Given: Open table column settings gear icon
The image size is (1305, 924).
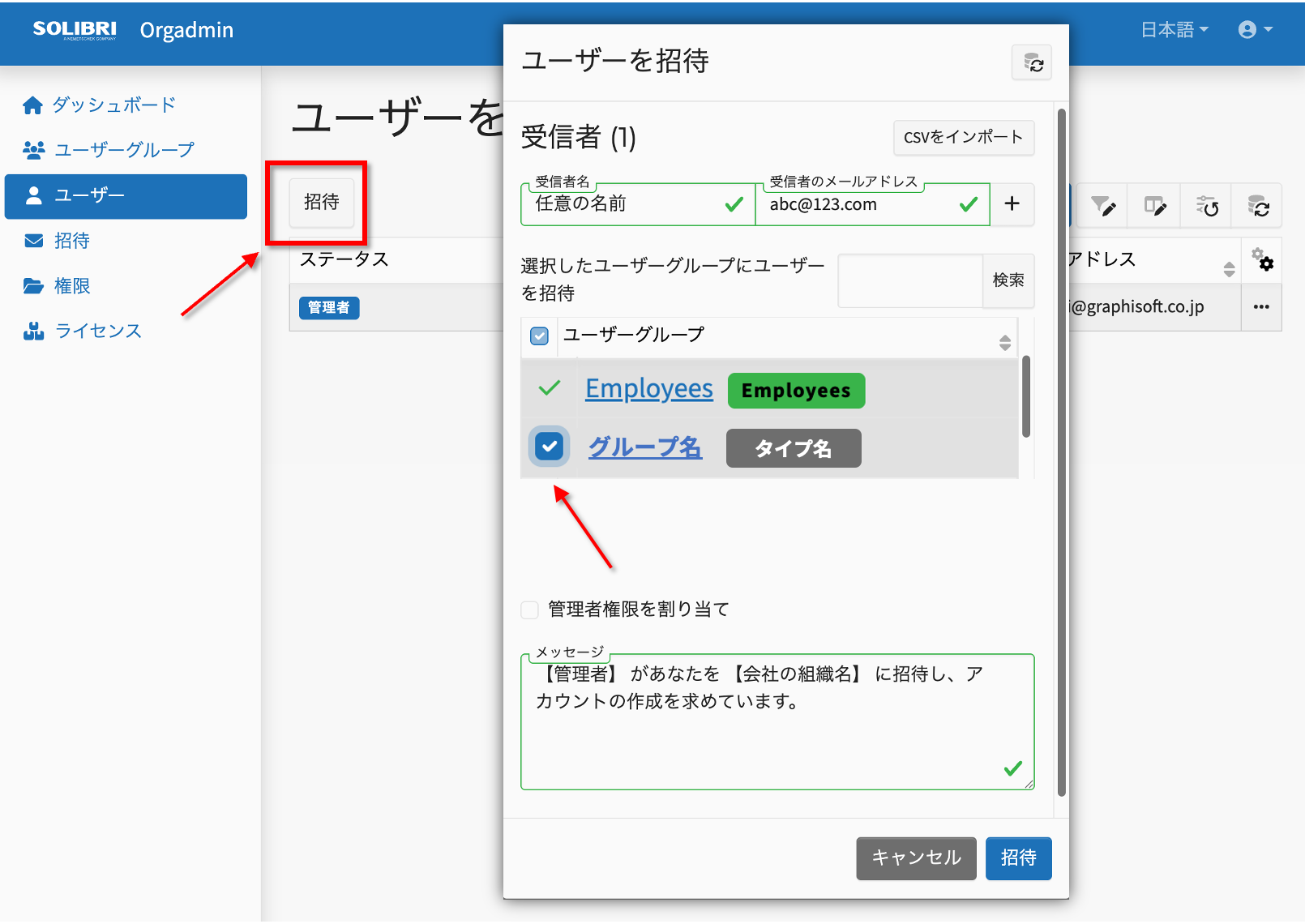Looking at the screenshot, I should click(1262, 259).
